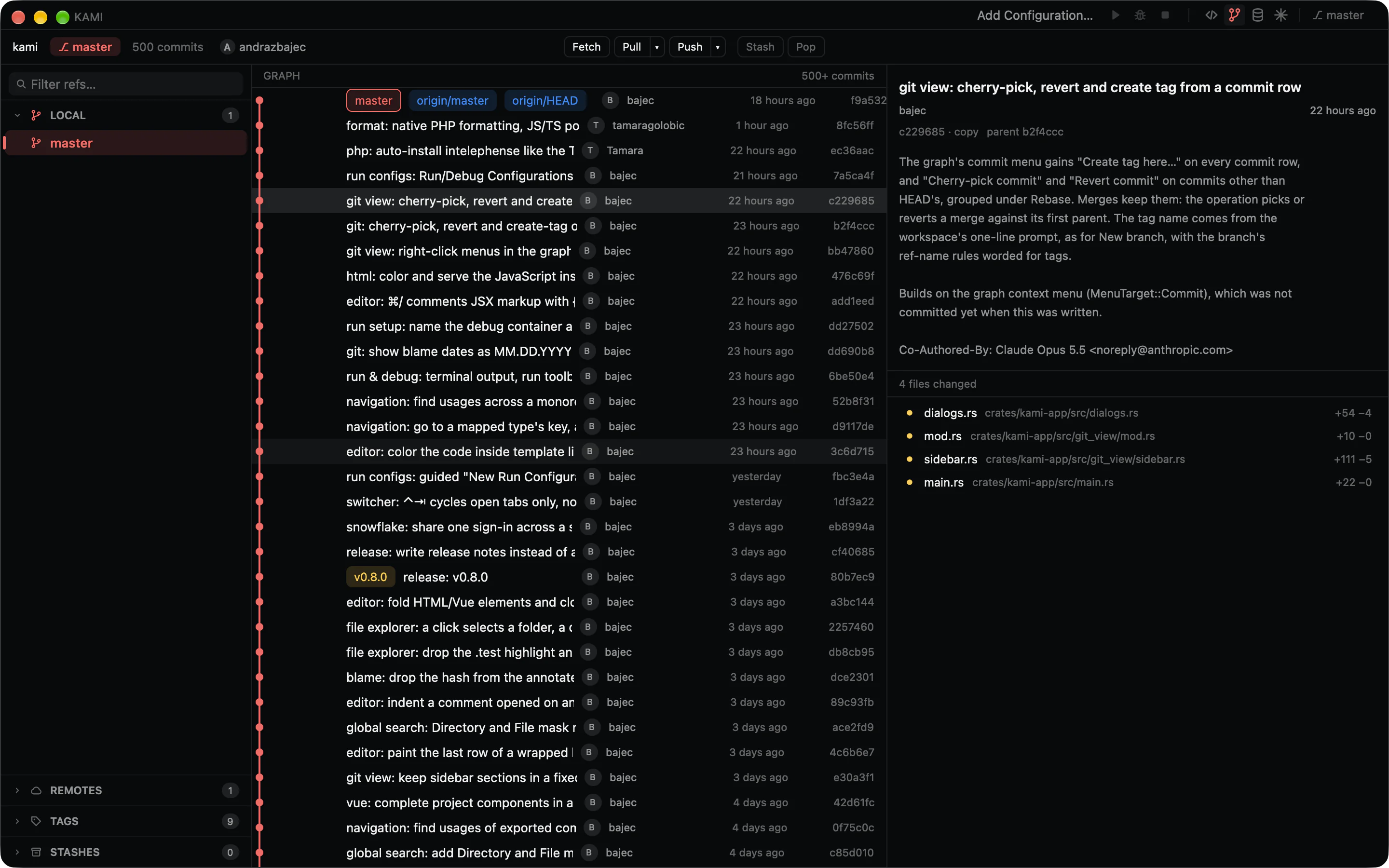The width and height of the screenshot is (1389, 868).
Task: Click the GRAPH column header
Action: click(x=281, y=76)
